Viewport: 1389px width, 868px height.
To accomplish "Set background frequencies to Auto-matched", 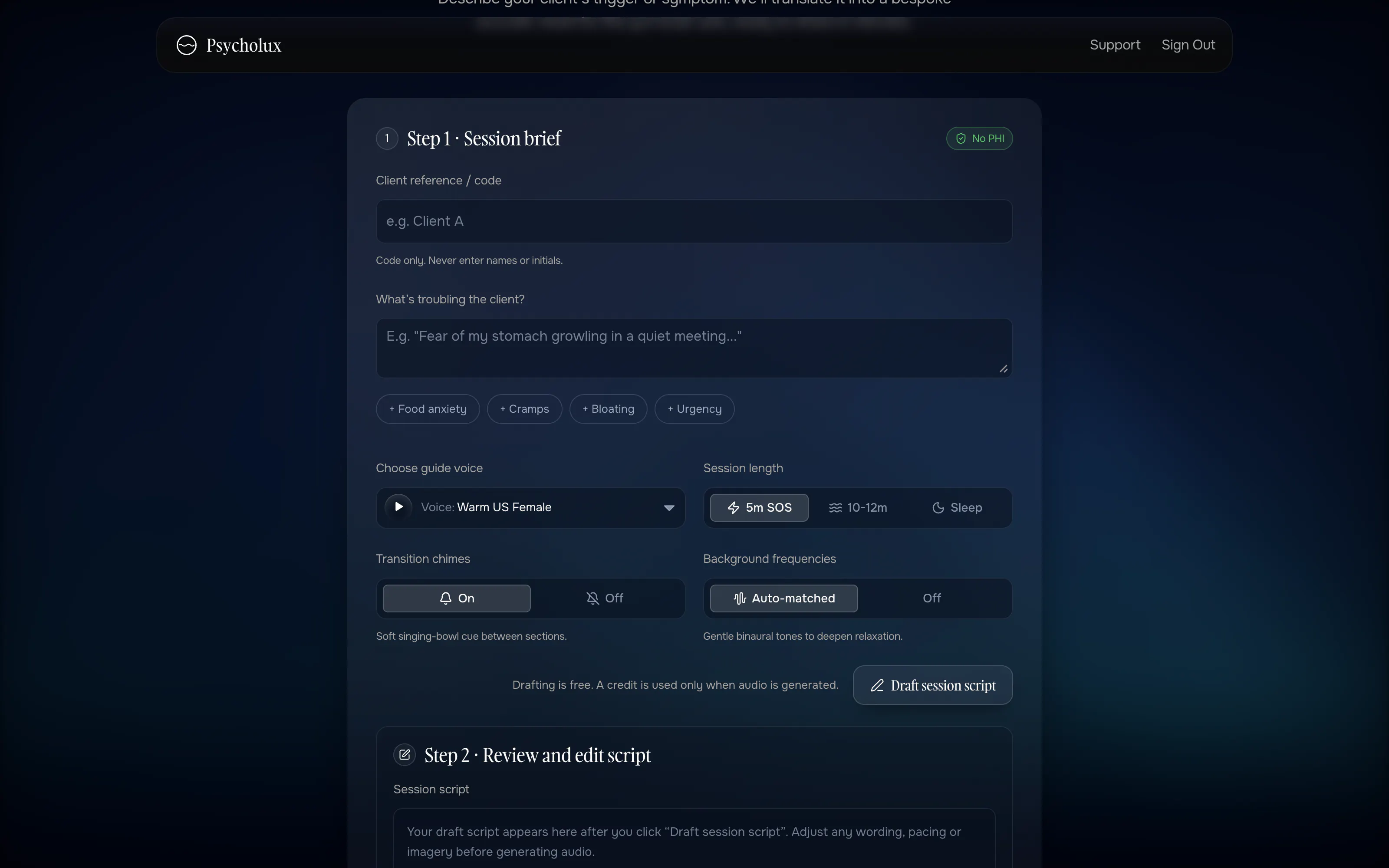I will point(783,599).
